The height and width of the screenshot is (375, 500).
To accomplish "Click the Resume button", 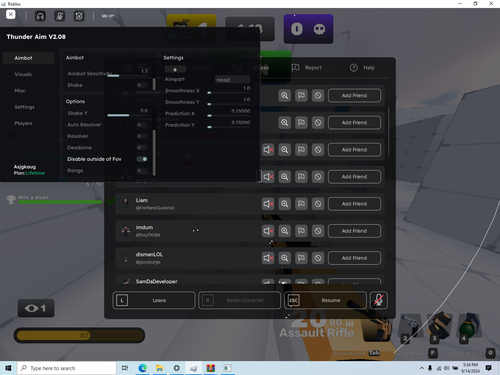I will click(x=325, y=300).
